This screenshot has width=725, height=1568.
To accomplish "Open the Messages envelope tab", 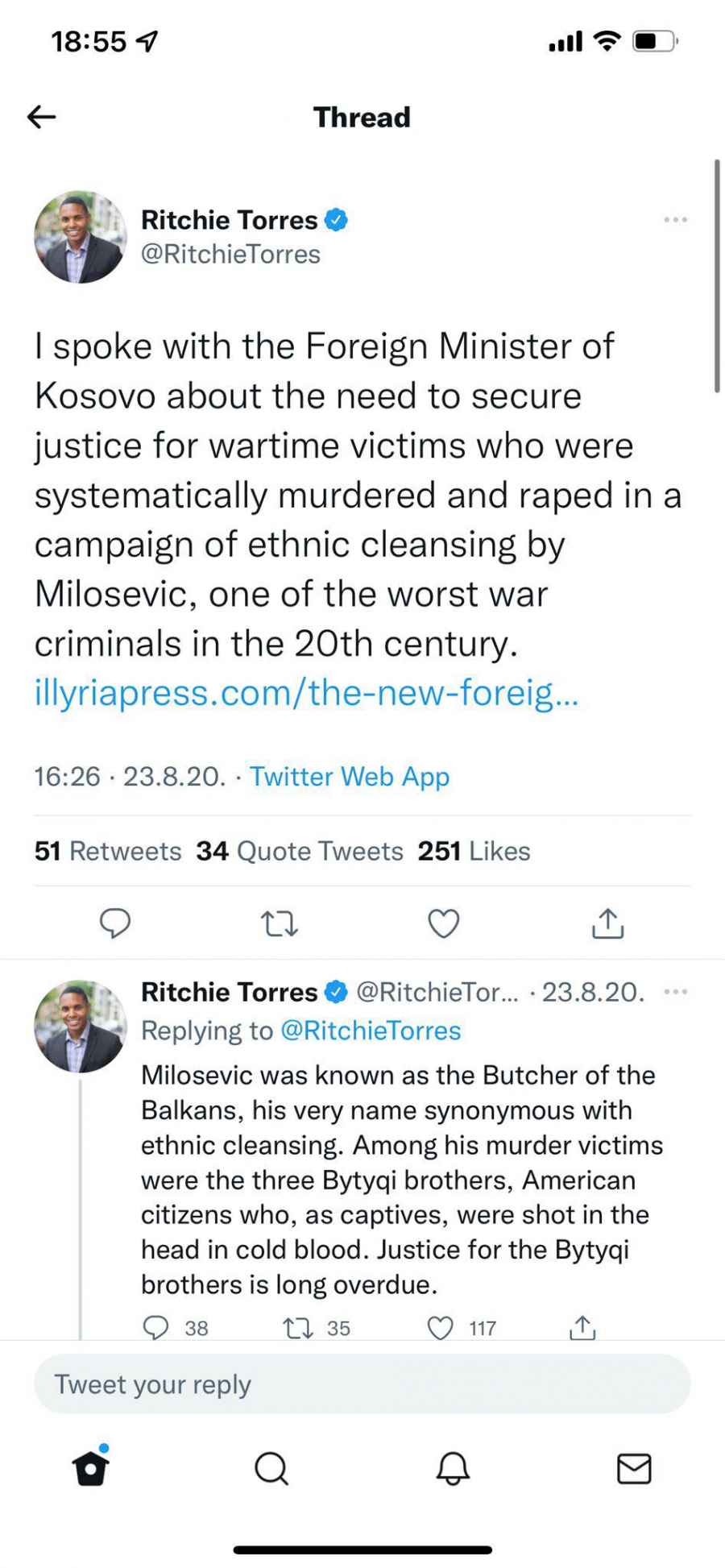I will 634,1468.
